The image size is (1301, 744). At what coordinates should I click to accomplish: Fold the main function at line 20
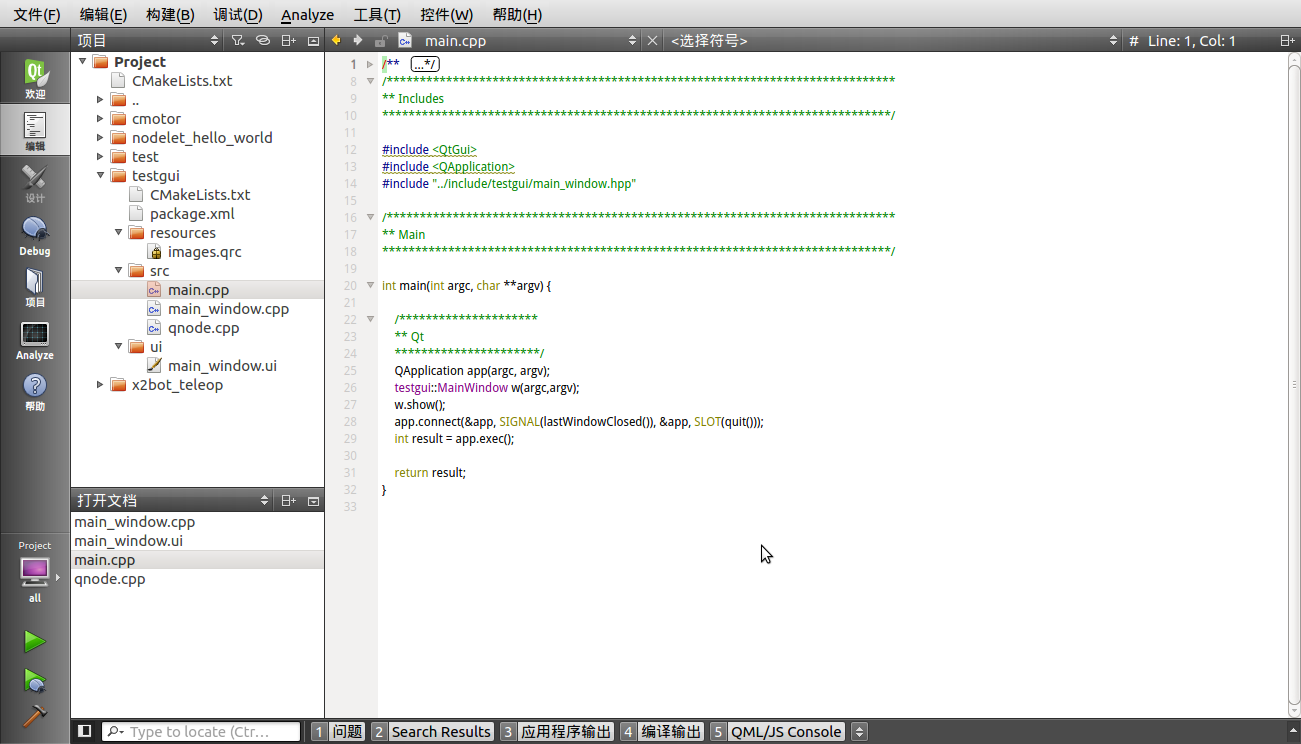(370, 286)
